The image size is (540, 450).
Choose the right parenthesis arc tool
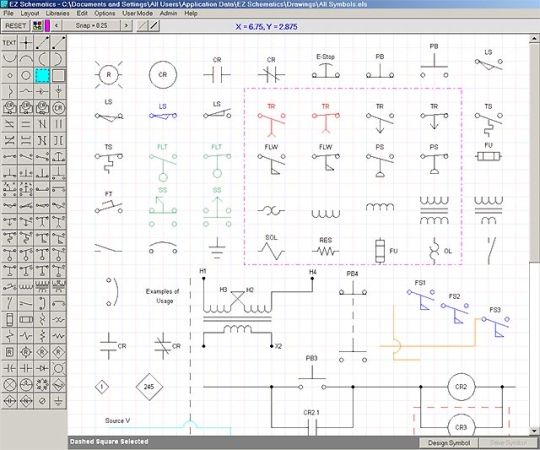(58, 59)
